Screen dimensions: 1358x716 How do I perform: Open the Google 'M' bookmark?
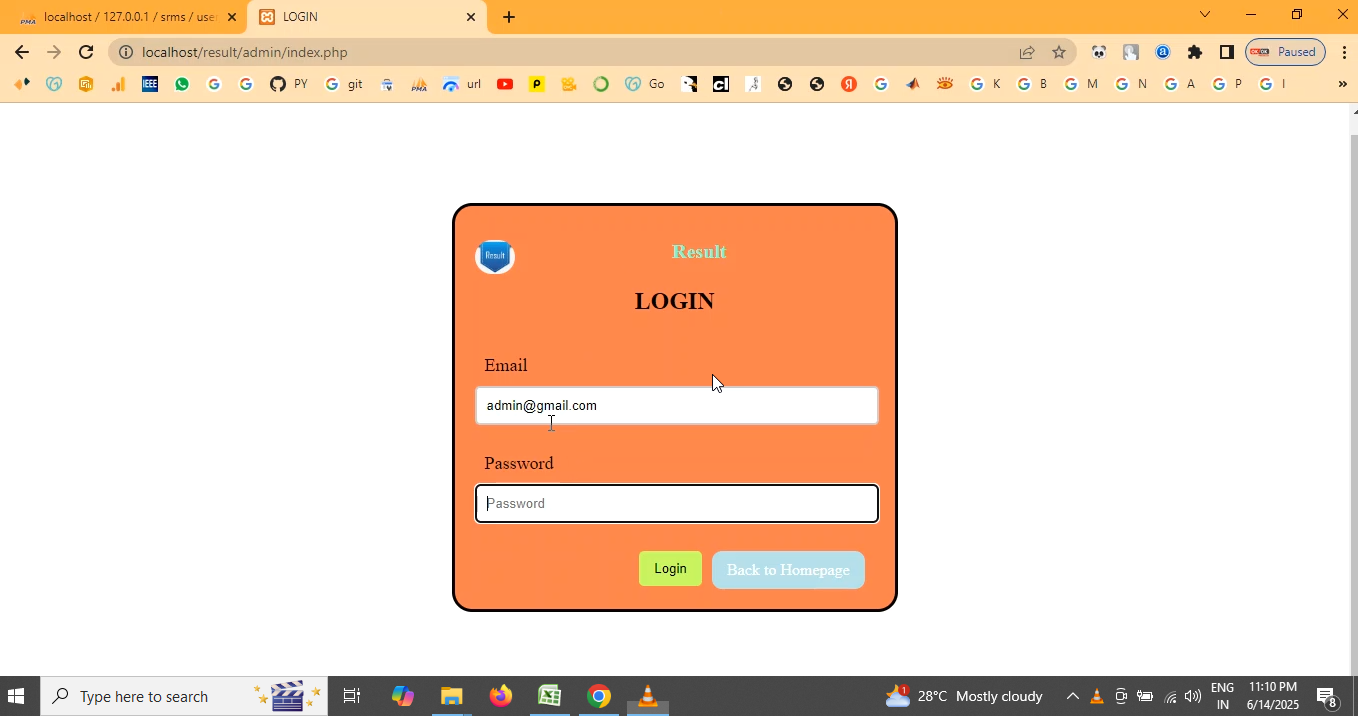point(1081,84)
